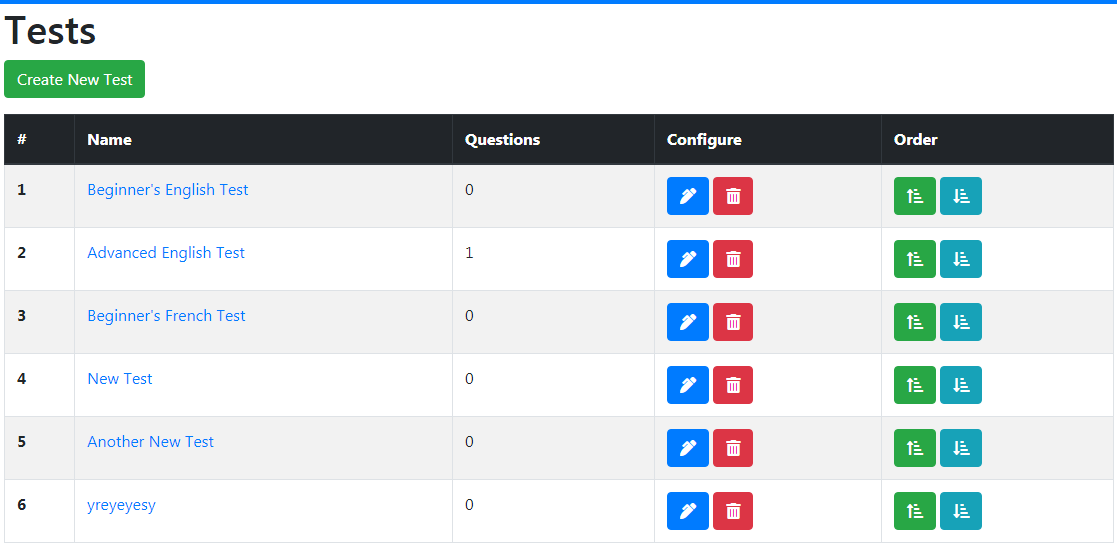Screen dimensions: 1117x546
Task: Sort up button for New Test (row 4)
Action: point(915,385)
